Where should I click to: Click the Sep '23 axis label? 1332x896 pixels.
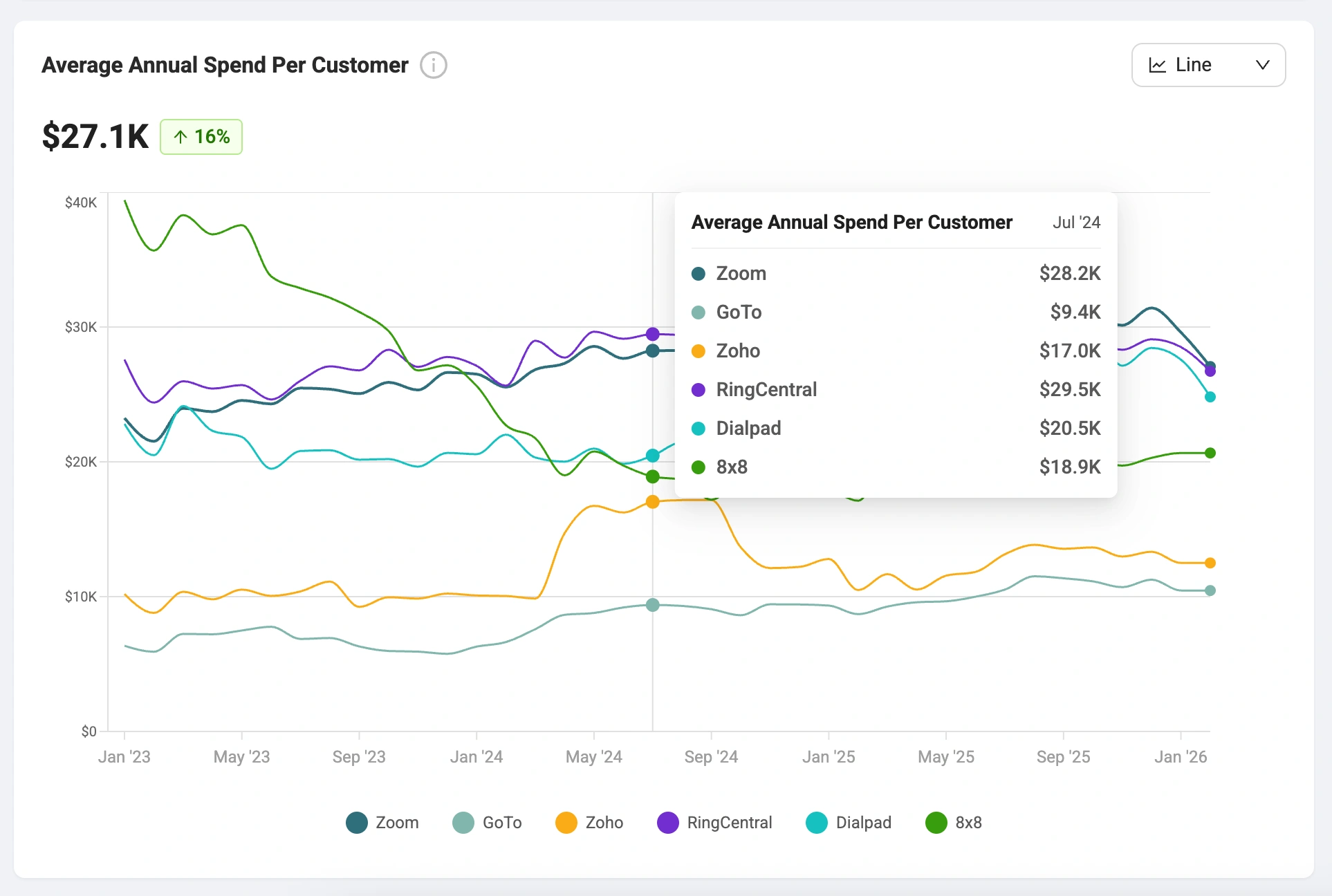359,757
